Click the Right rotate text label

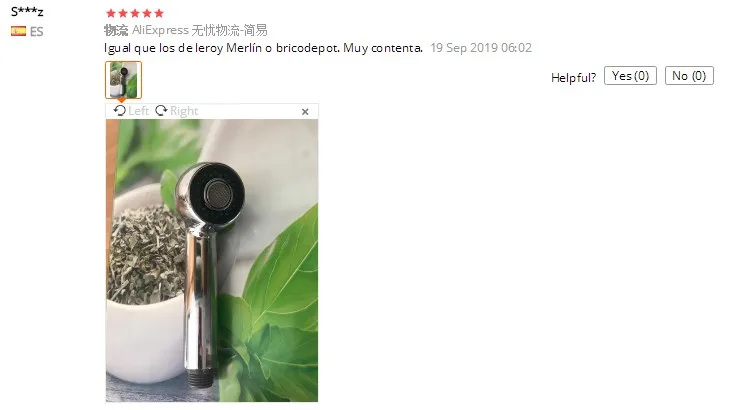pos(184,111)
